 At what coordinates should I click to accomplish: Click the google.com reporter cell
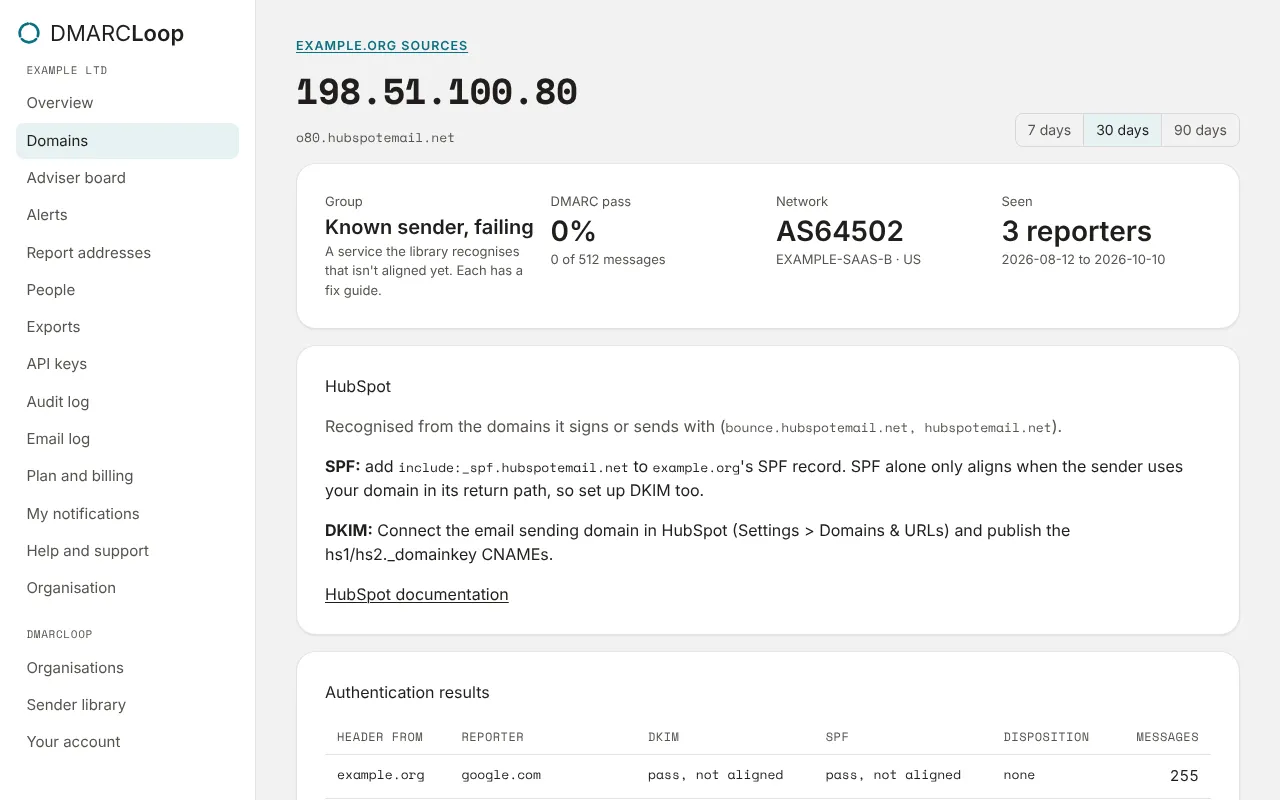click(x=501, y=775)
